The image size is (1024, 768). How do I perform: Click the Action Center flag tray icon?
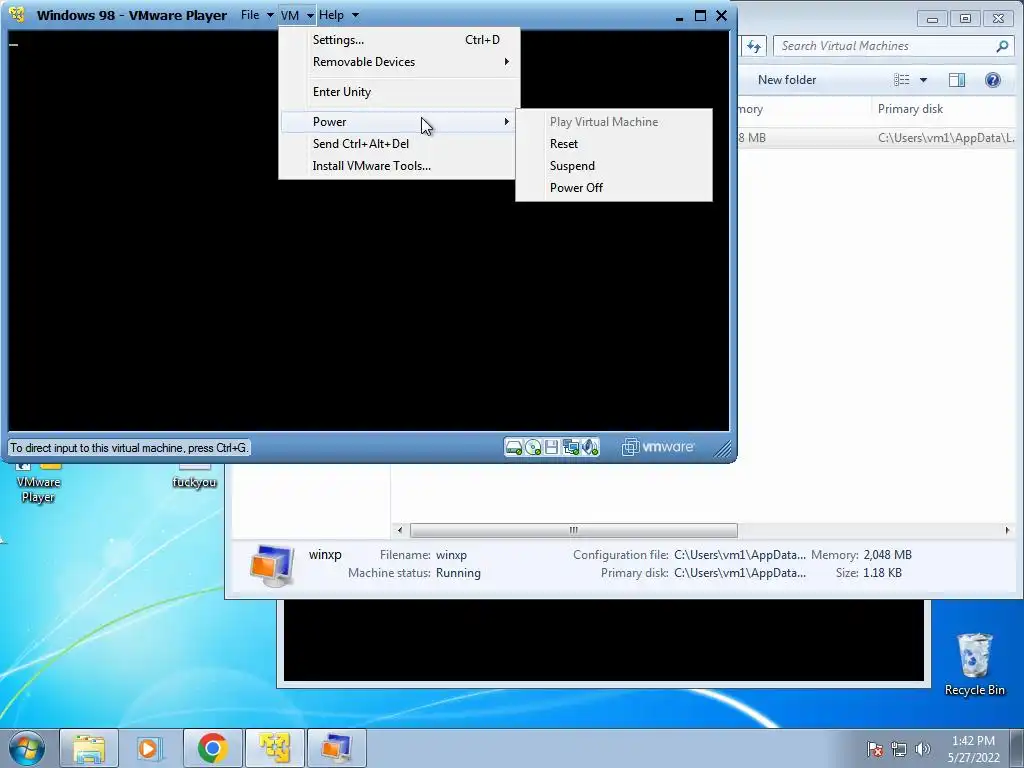coord(875,749)
